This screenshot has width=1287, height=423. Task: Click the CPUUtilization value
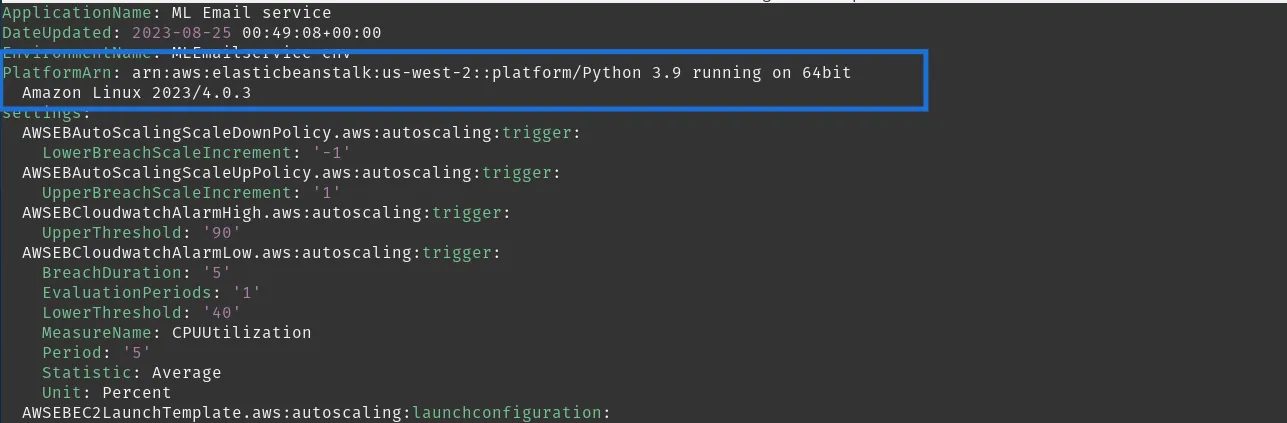(x=241, y=333)
